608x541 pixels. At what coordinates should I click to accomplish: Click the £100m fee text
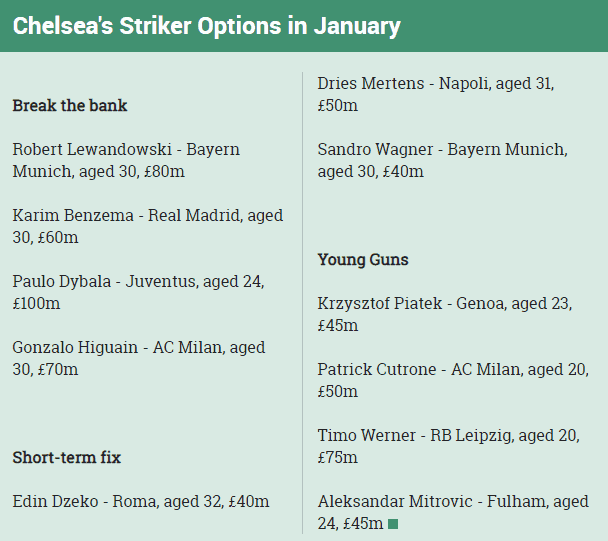pyautogui.click(x=36, y=303)
